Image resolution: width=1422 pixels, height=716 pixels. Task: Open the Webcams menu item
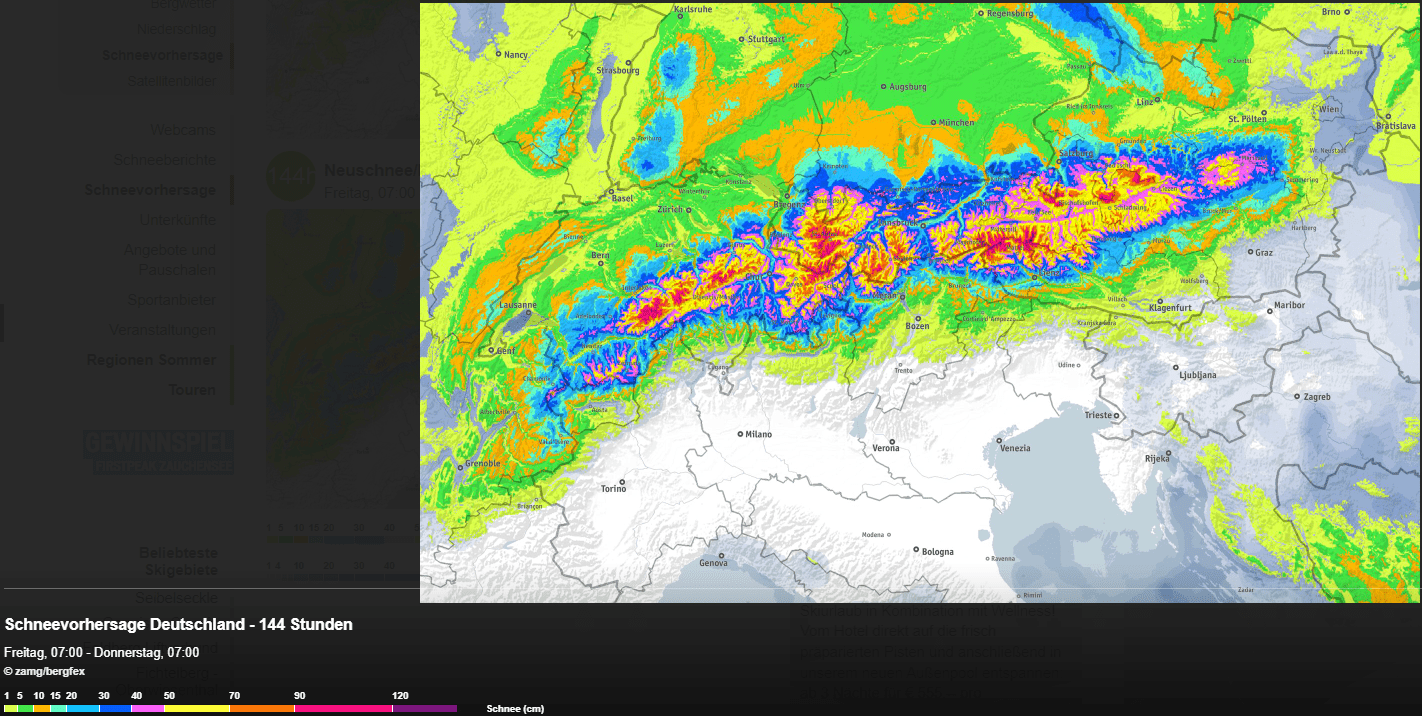[182, 130]
